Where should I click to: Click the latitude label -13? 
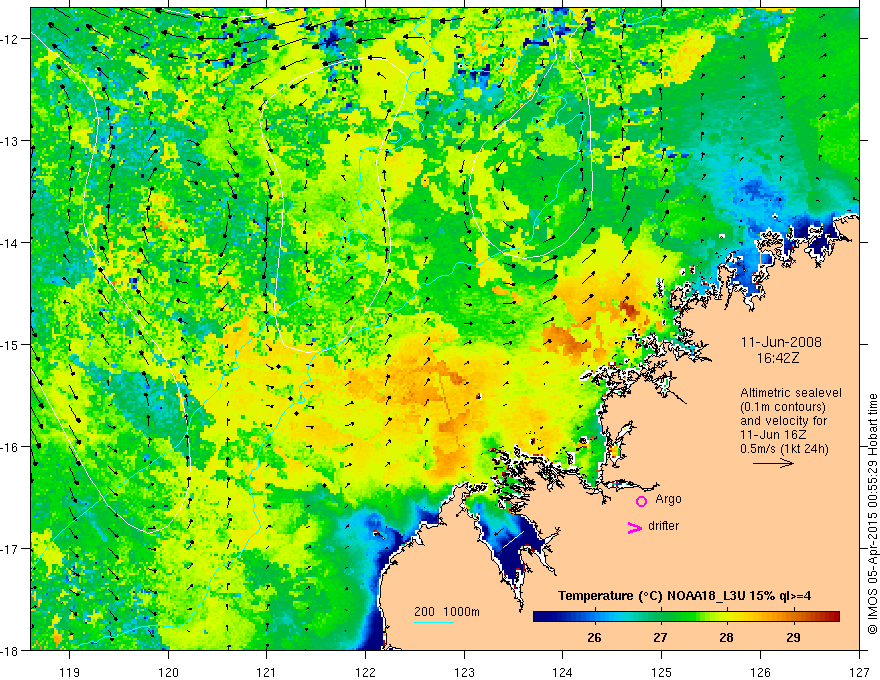pos(11,141)
